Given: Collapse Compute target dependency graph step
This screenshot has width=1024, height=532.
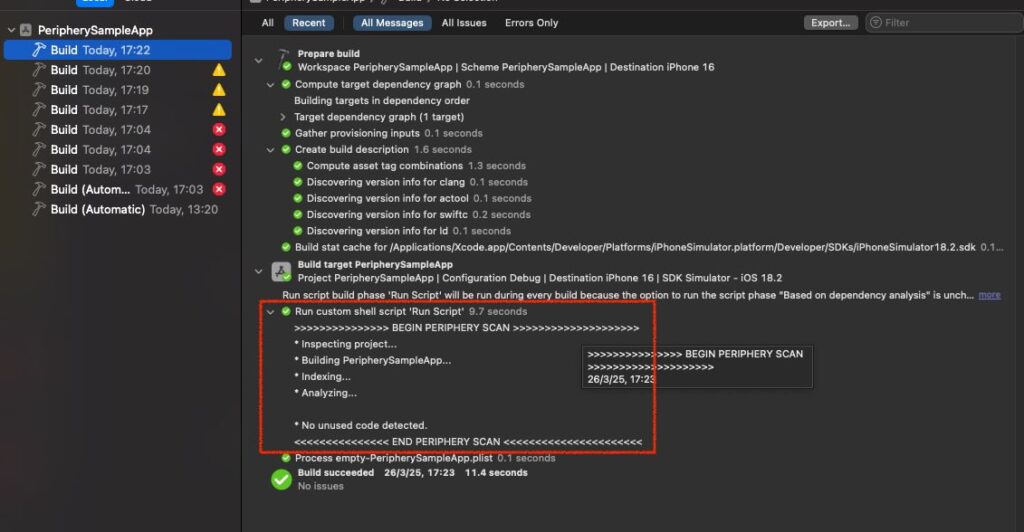Looking at the screenshot, I should point(270,85).
